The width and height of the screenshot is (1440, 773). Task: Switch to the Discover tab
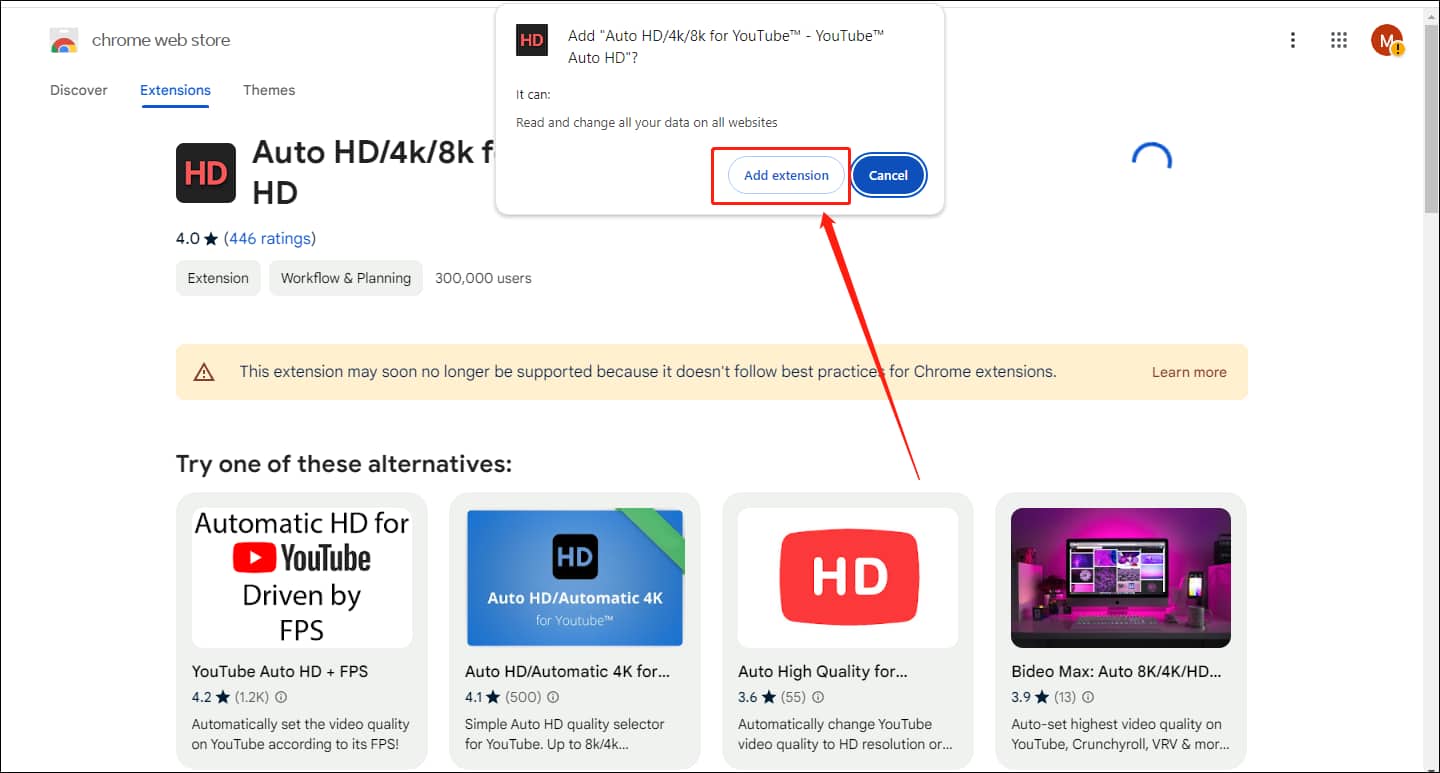[x=79, y=90]
